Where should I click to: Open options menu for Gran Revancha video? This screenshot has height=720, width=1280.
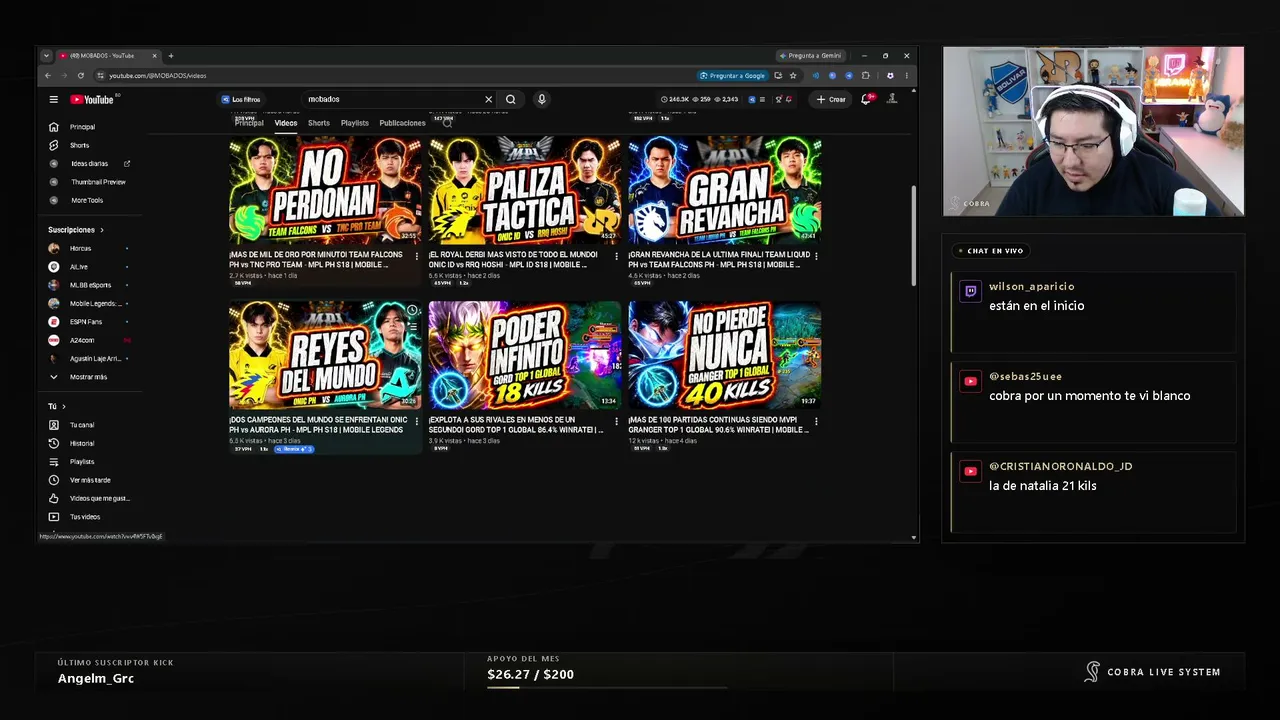point(816,256)
